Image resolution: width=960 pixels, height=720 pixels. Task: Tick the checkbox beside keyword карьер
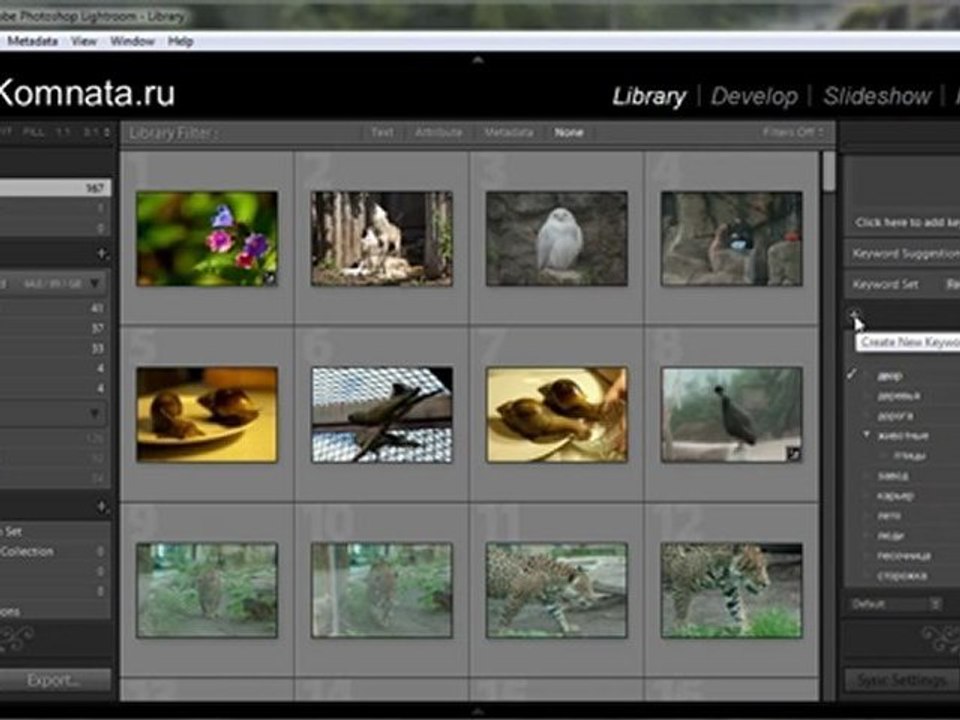(865, 495)
